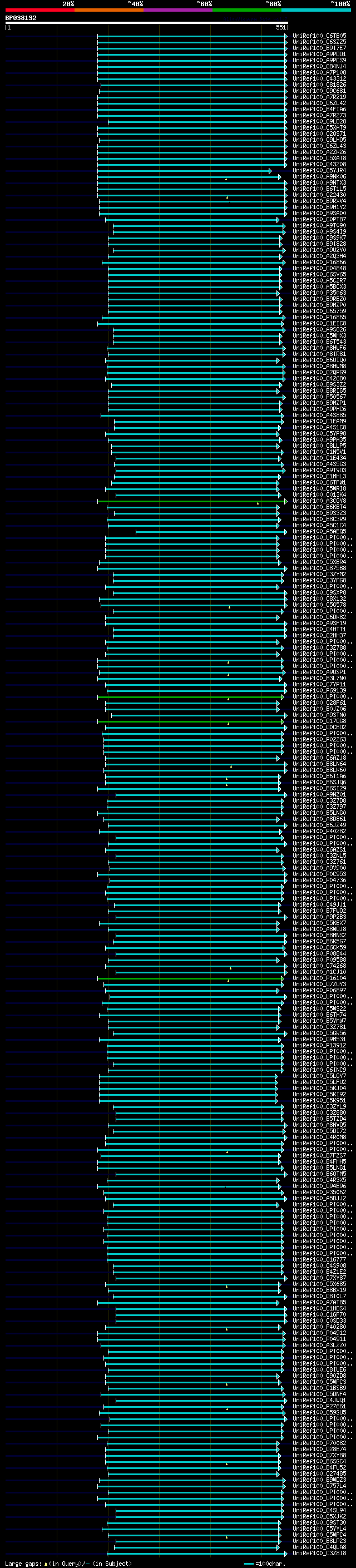Click the UniRef100_B9I828 label
The height and width of the screenshot is (1568, 356).
tap(319, 244)
